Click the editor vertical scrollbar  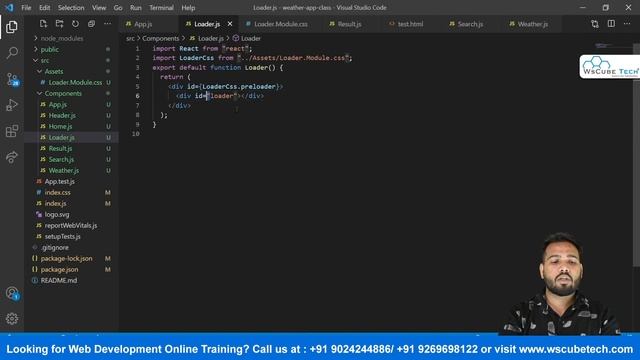[636, 155]
